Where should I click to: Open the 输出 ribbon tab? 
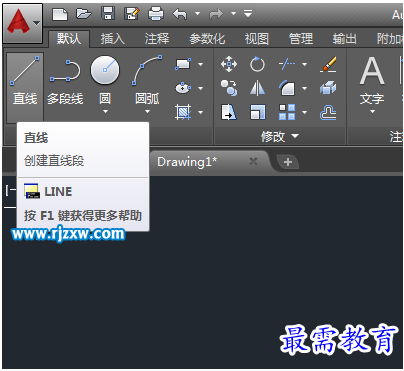pyautogui.click(x=345, y=39)
